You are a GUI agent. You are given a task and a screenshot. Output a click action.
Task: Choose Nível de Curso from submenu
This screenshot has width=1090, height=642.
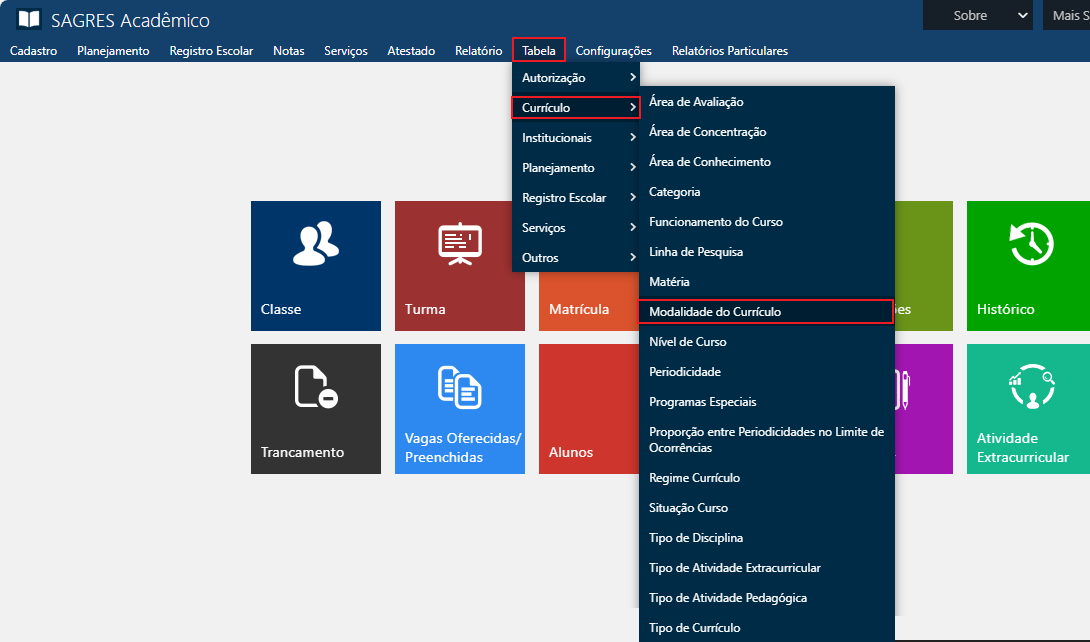pos(688,342)
